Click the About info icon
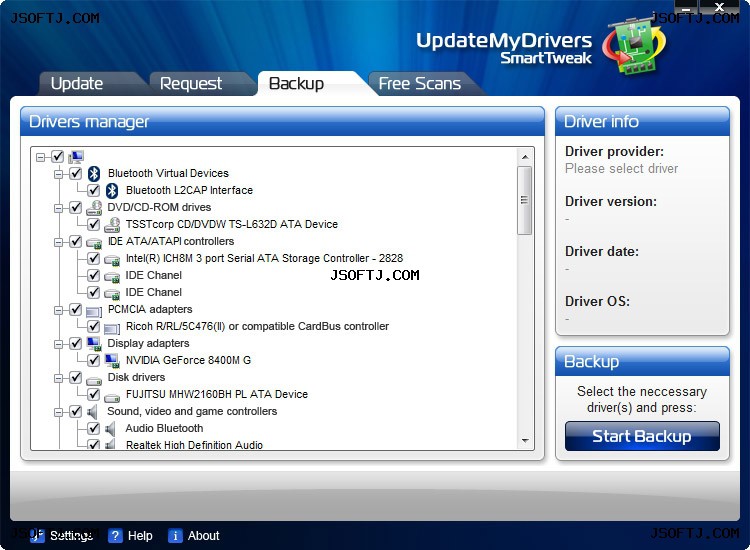The width and height of the screenshot is (750, 550). coord(175,536)
